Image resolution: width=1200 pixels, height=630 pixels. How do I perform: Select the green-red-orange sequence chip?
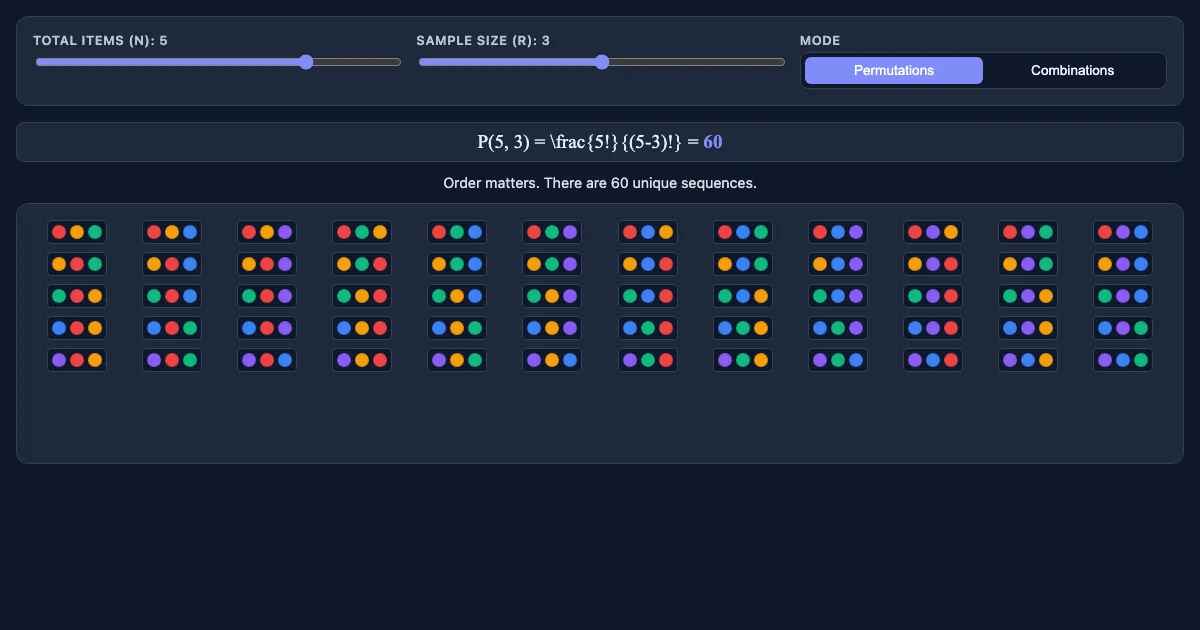(77, 296)
